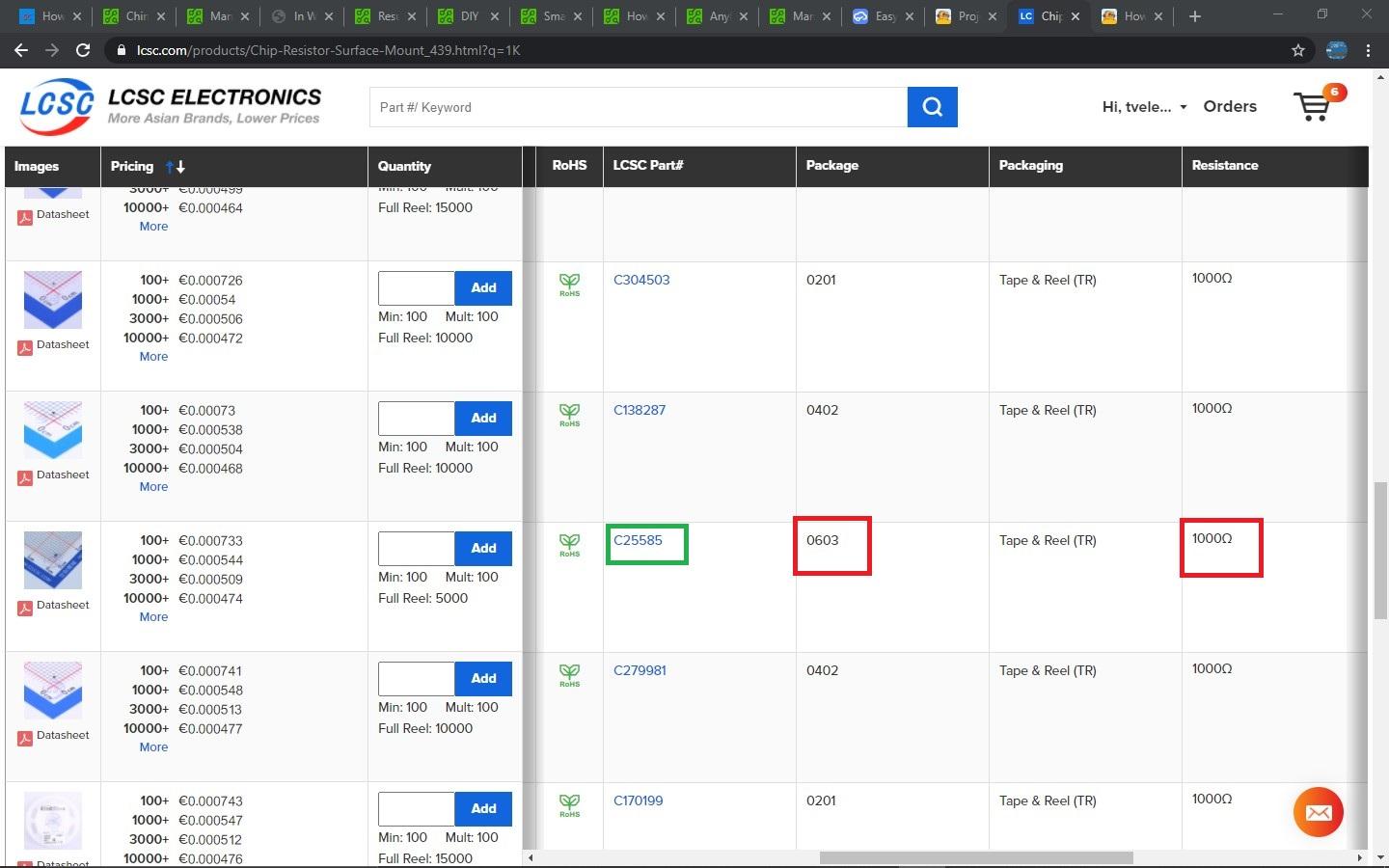Click RoHS leaf icon for C25585
The height and width of the screenshot is (868, 1389).
click(x=570, y=545)
